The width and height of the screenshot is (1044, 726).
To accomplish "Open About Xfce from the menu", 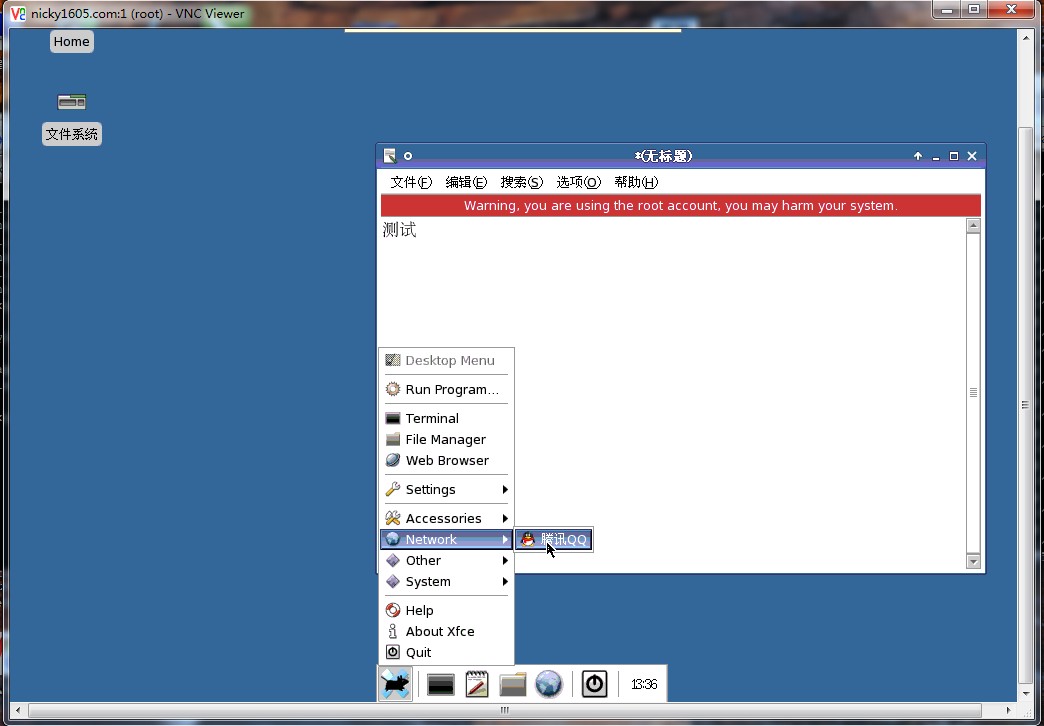I will pos(446,631).
